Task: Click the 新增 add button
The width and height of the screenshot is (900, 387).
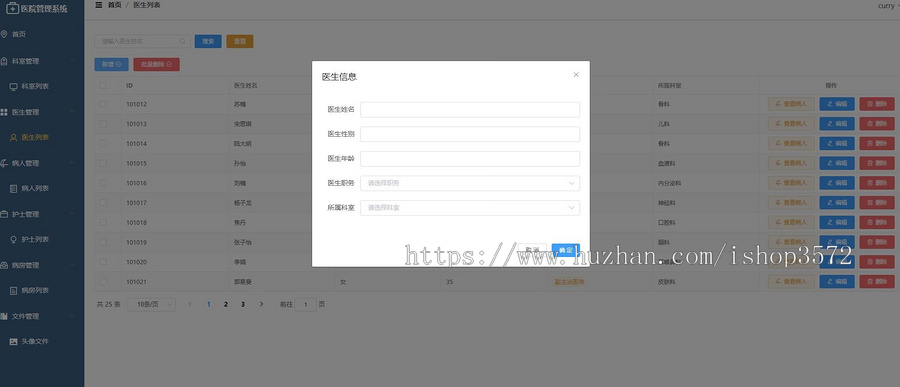Action: click(x=111, y=64)
